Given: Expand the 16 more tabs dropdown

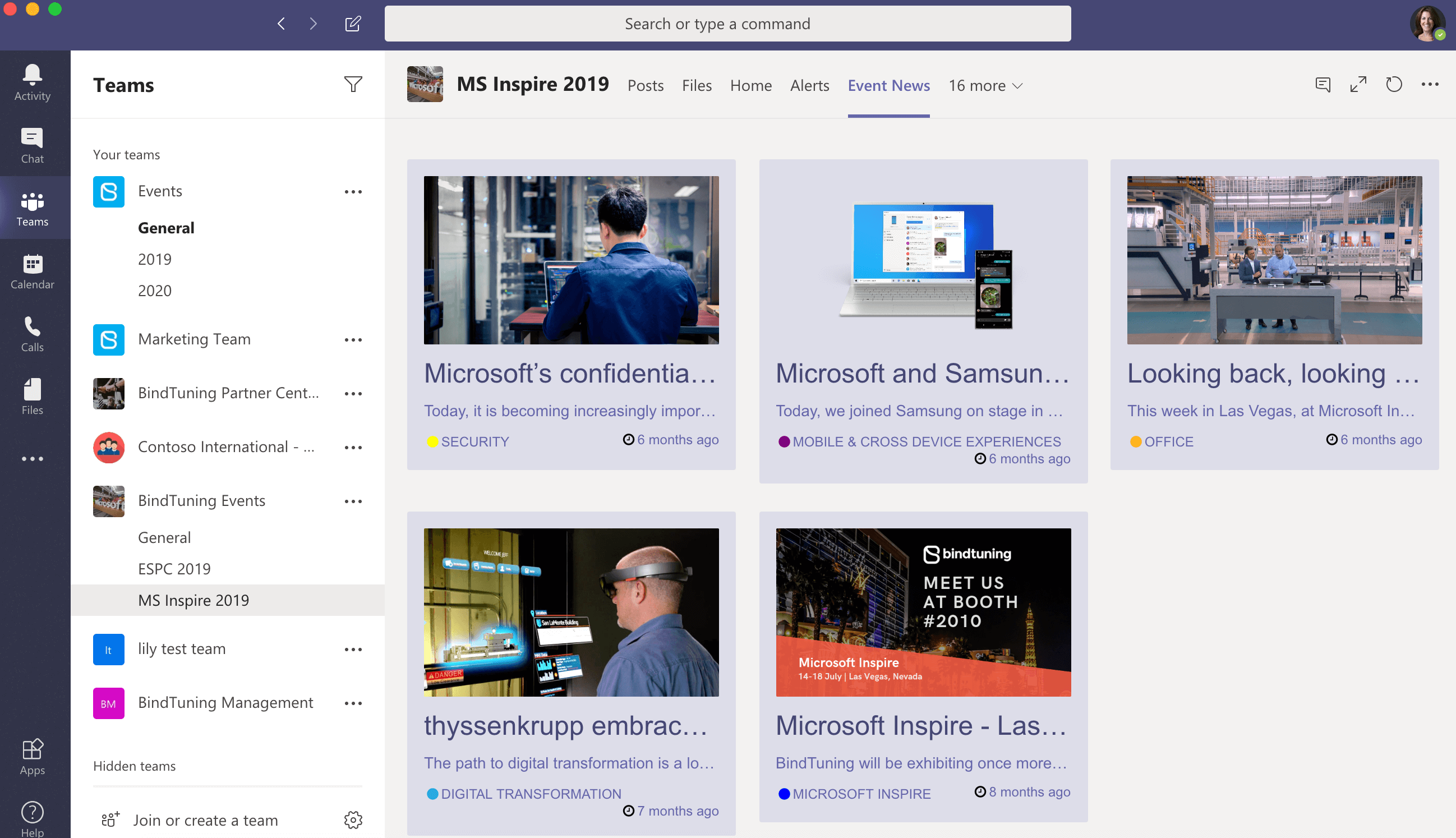Looking at the screenshot, I should click(x=985, y=85).
